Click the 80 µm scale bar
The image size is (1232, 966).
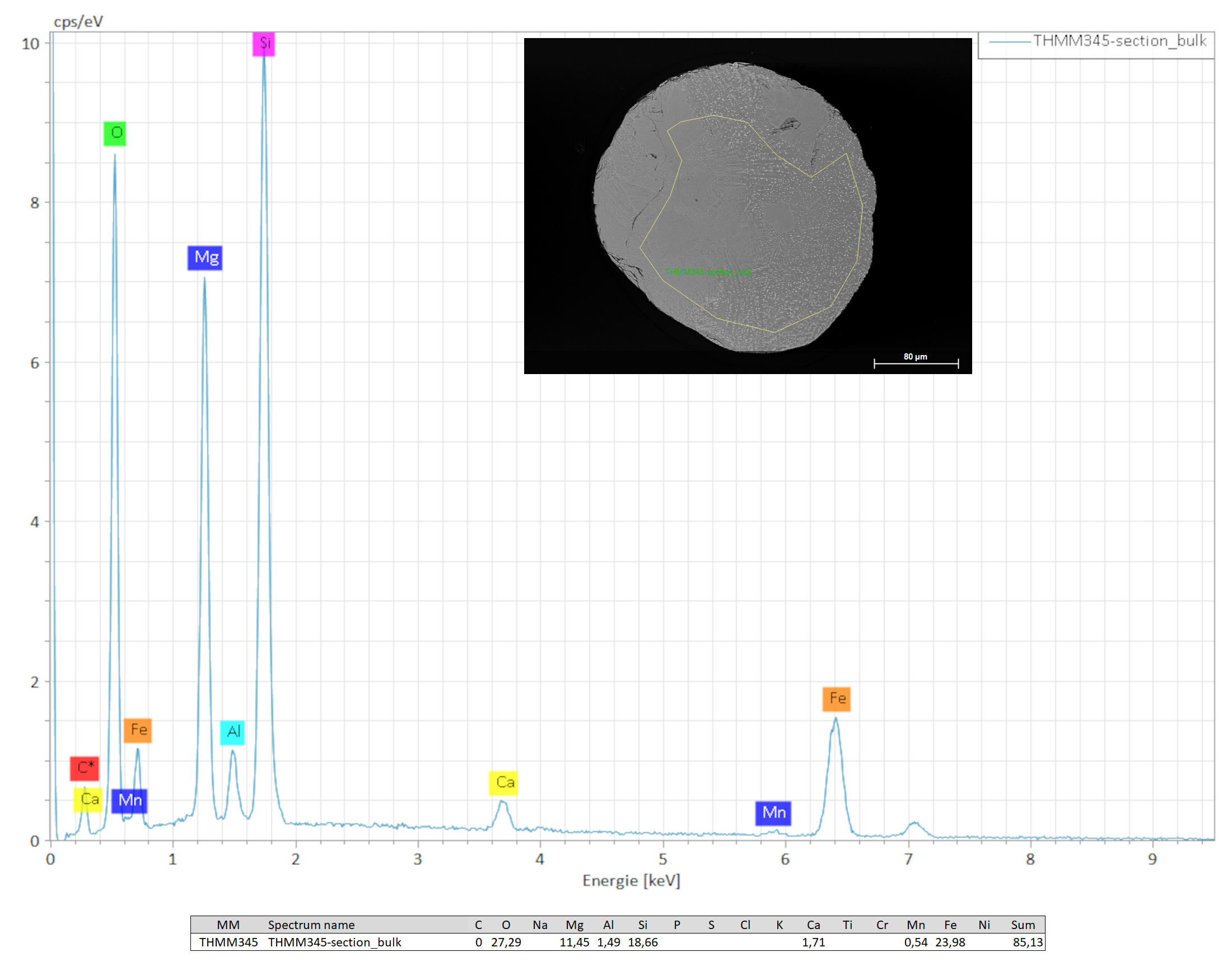pos(916,362)
